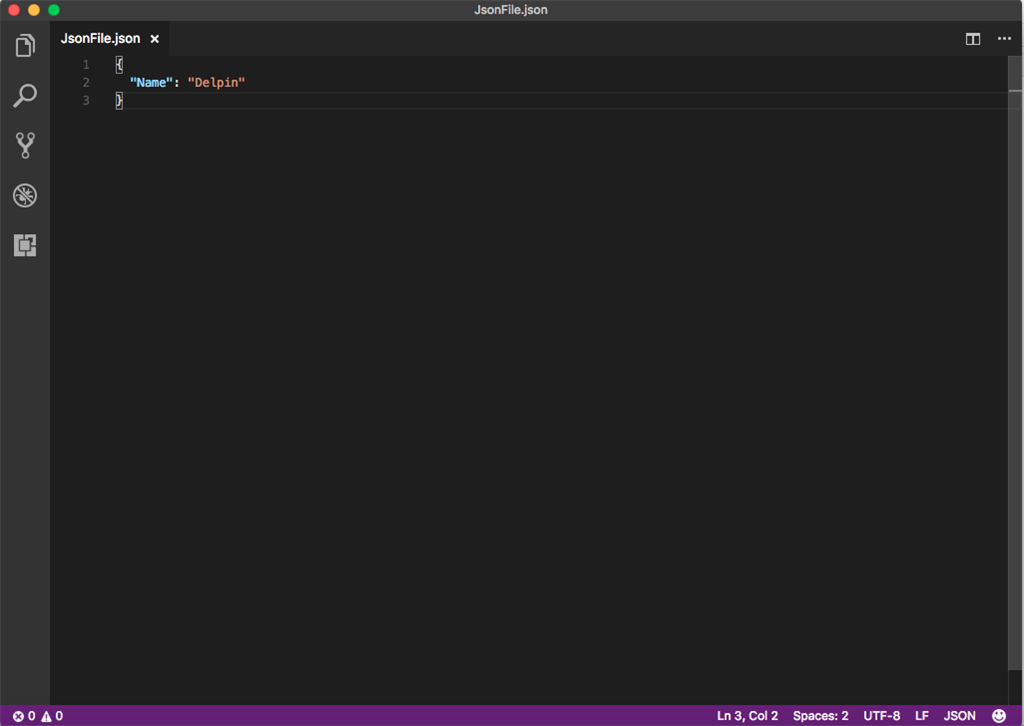Image resolution: width=1024 pixels, height=726 pixels.
Task: Click the yellow minimize window button
Action: tap(34, 10)
